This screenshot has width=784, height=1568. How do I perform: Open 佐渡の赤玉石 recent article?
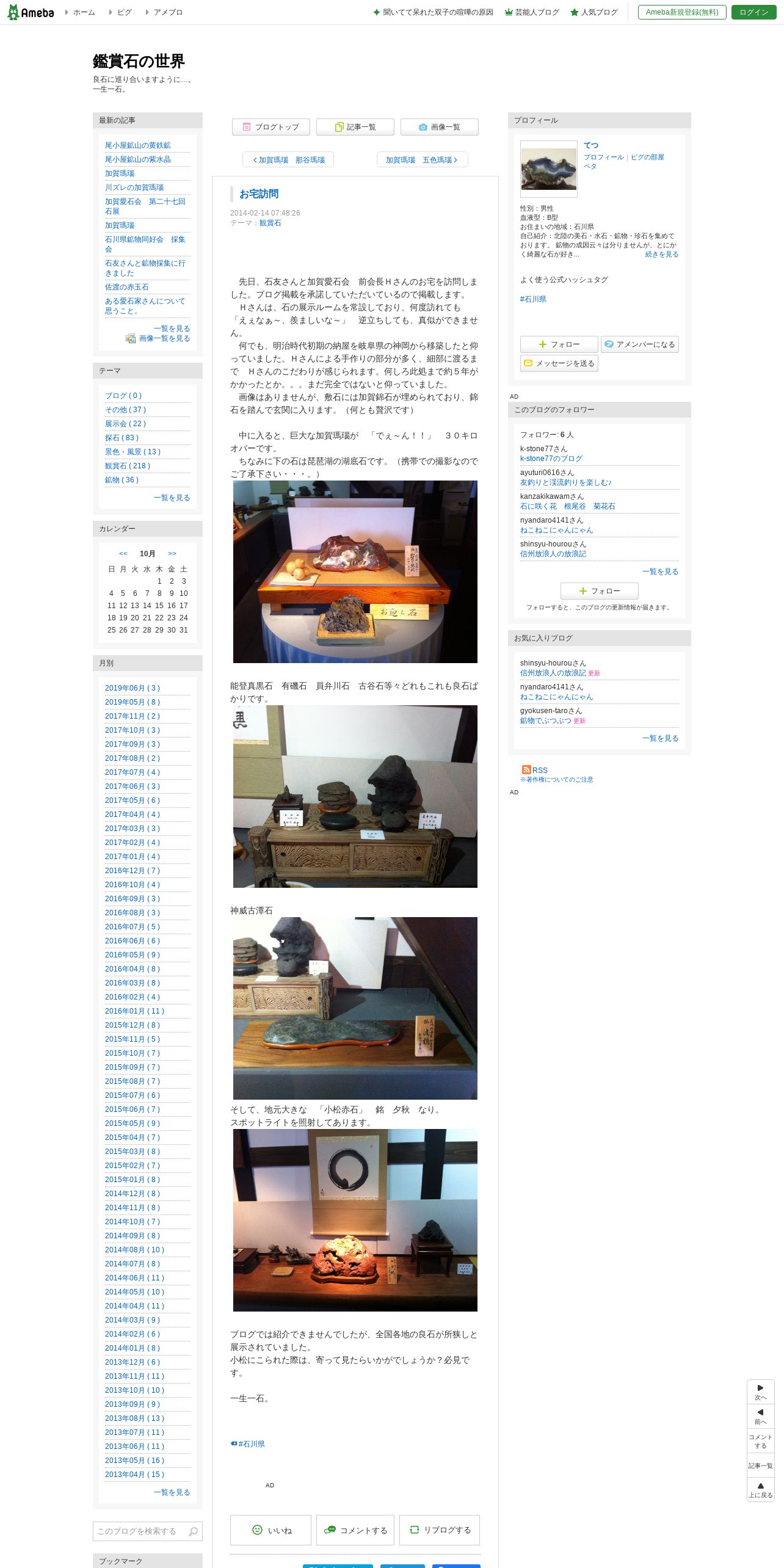click(x=127, y=287)
